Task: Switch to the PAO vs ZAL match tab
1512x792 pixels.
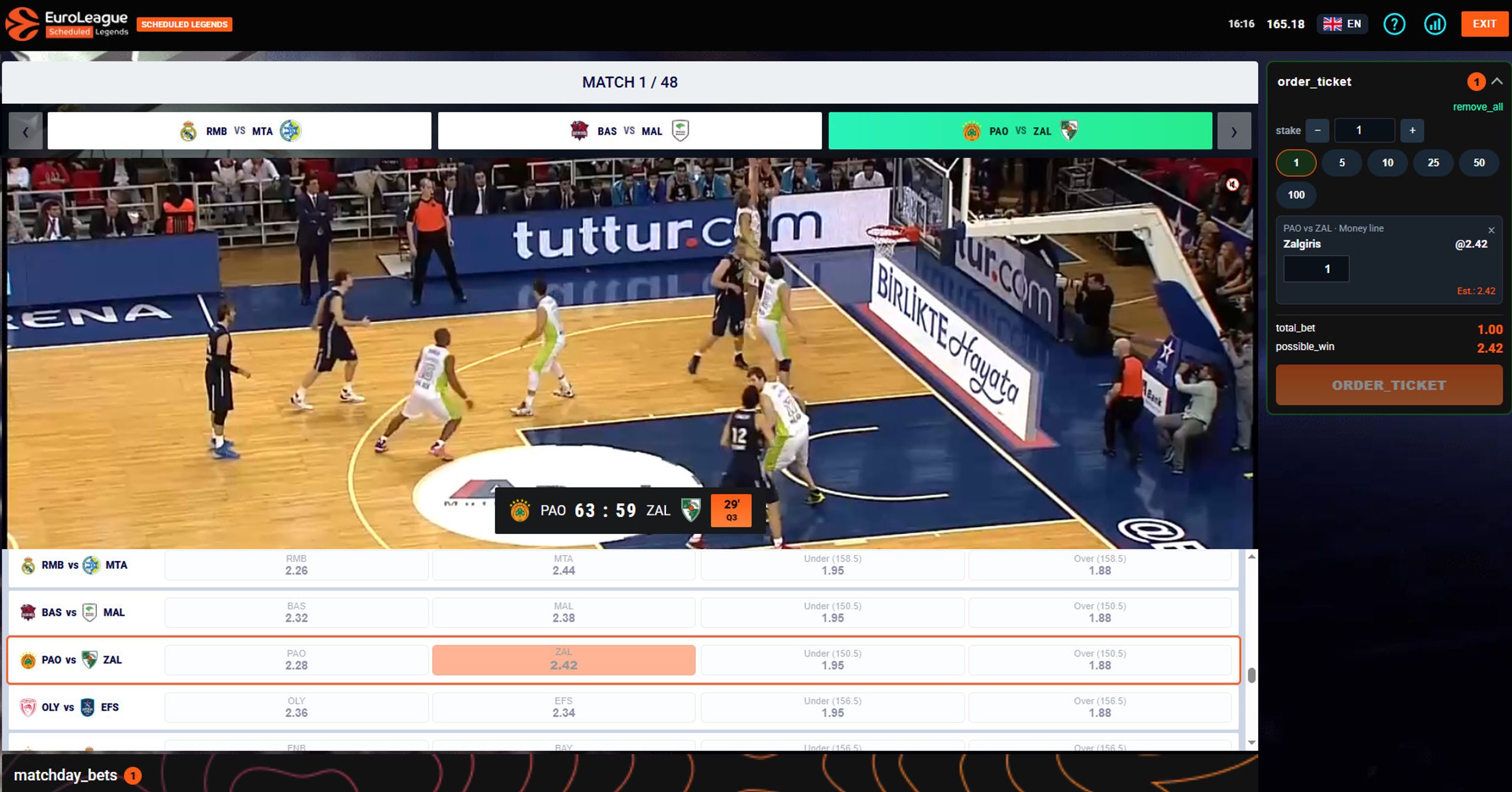Action: (x=1020, y=131)
